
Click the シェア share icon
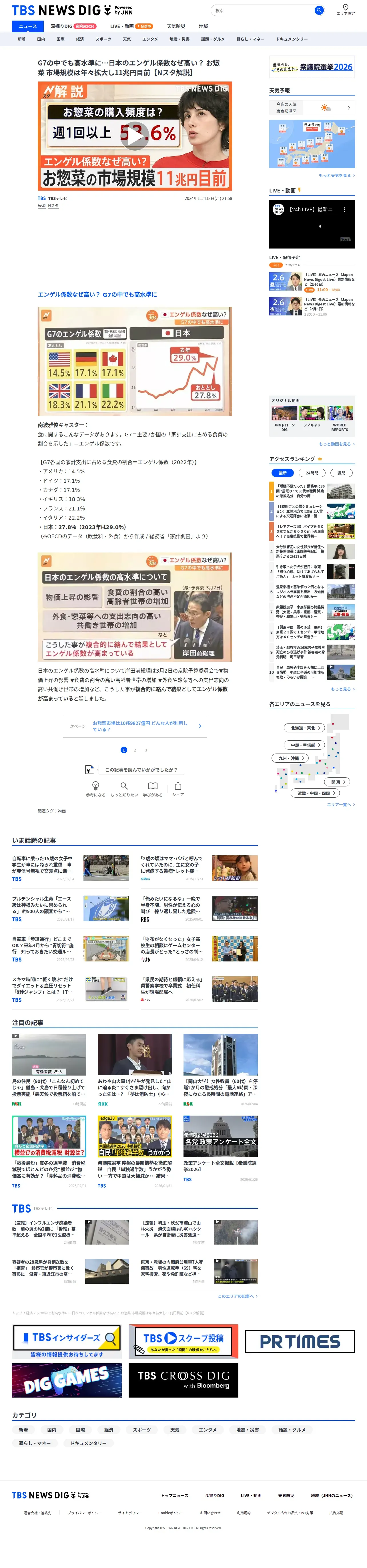tap(178, 786)
